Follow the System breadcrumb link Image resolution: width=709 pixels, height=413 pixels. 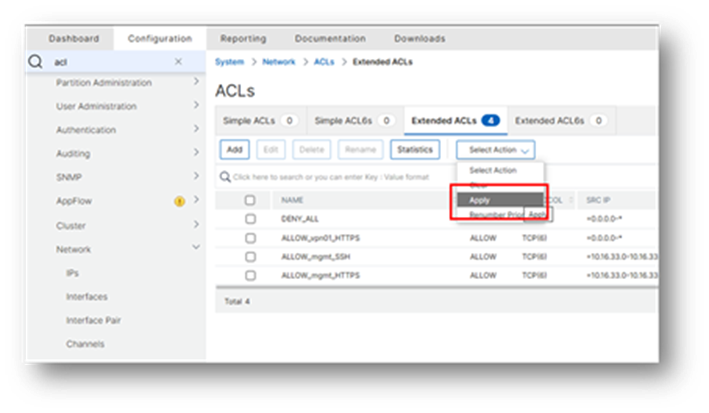[229, 62]
